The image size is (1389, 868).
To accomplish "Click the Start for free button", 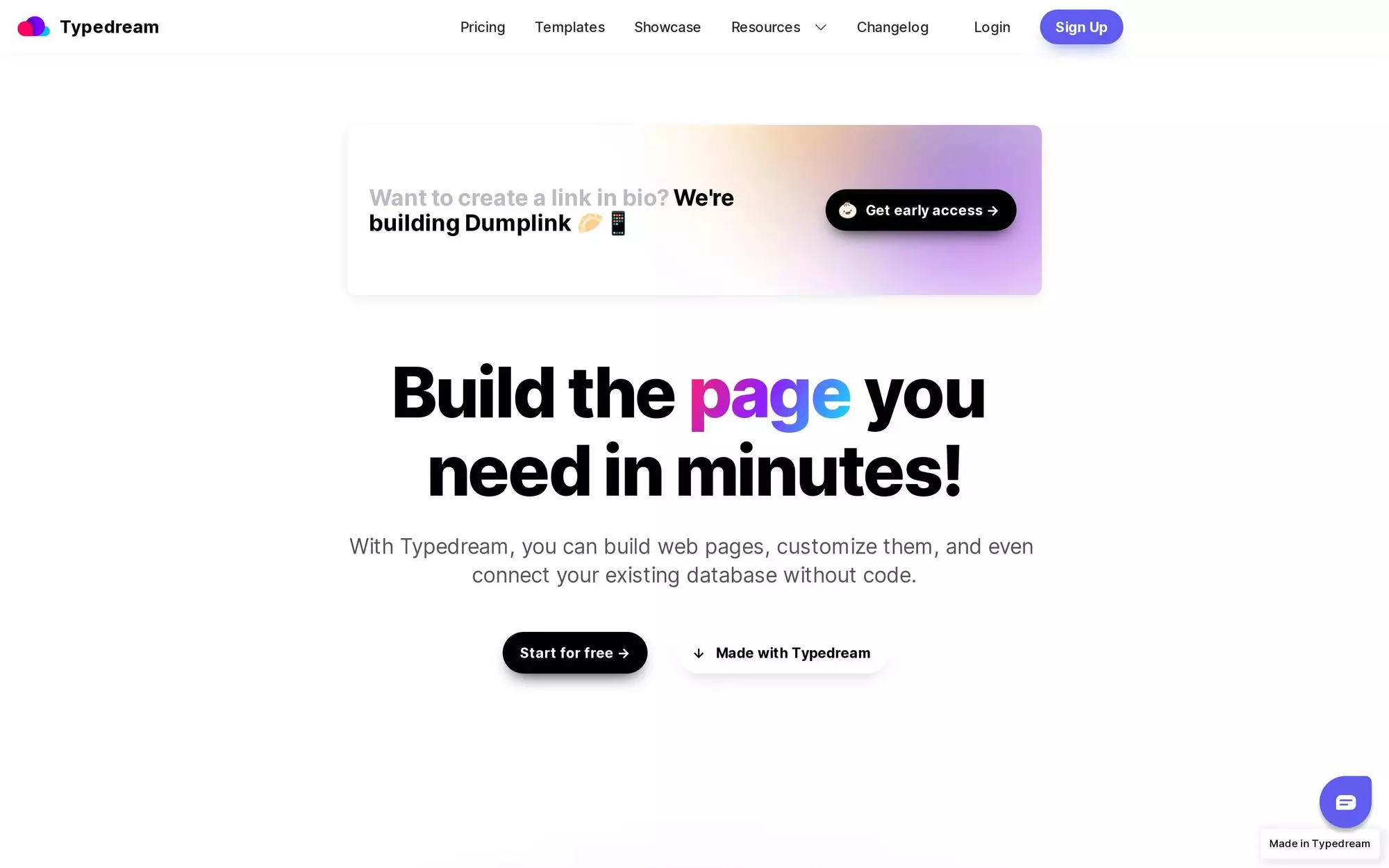I will tap(575, 652).
